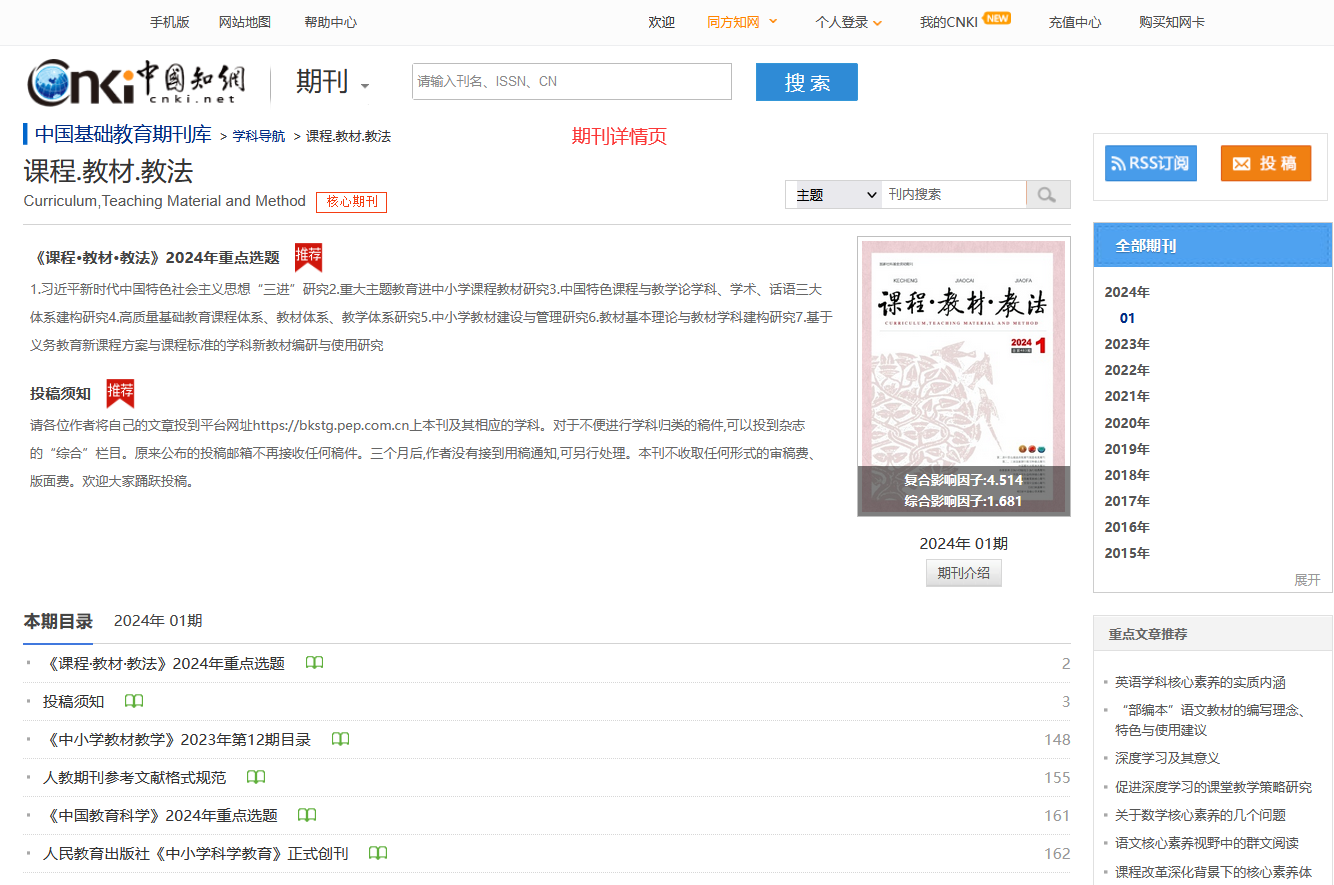Click the 核心期刊 tag

click(x=352, y=201)
